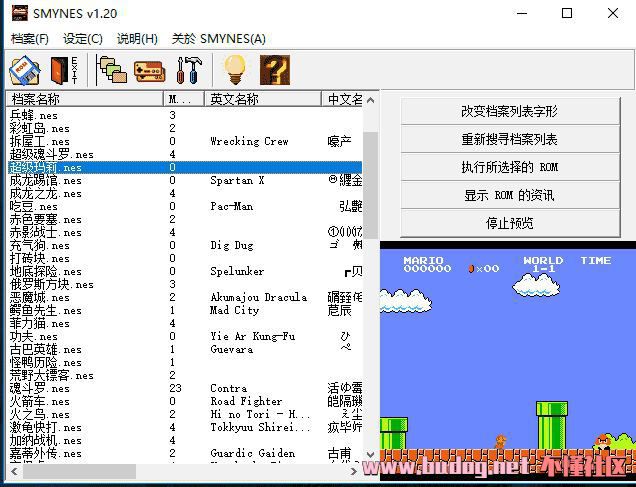This screenshot has width=636, height=487.
Task: Click the 改变档案列表字形 button
Action: tap(510, 111)
